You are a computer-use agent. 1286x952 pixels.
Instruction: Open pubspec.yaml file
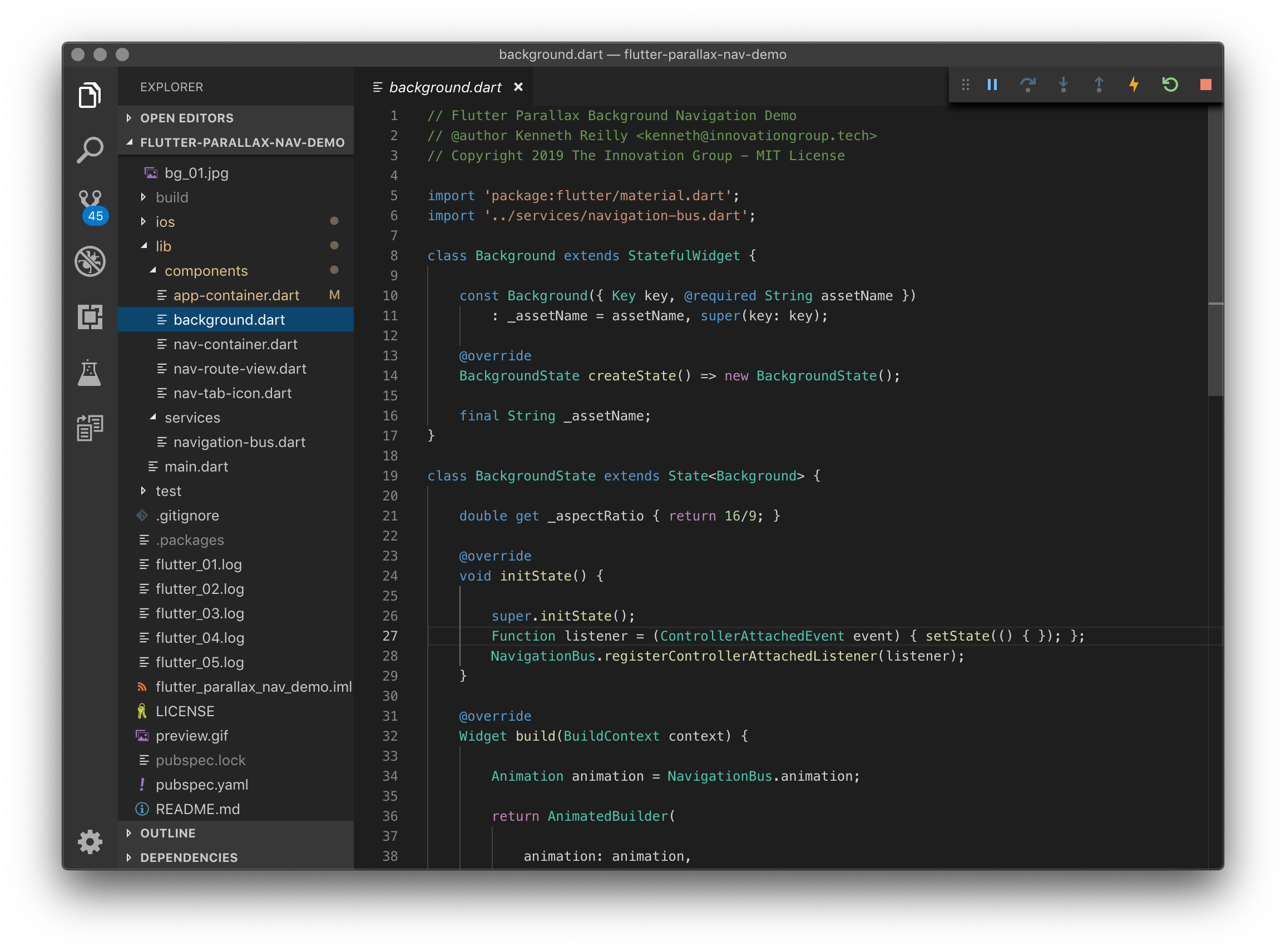(x=202, y=785)
